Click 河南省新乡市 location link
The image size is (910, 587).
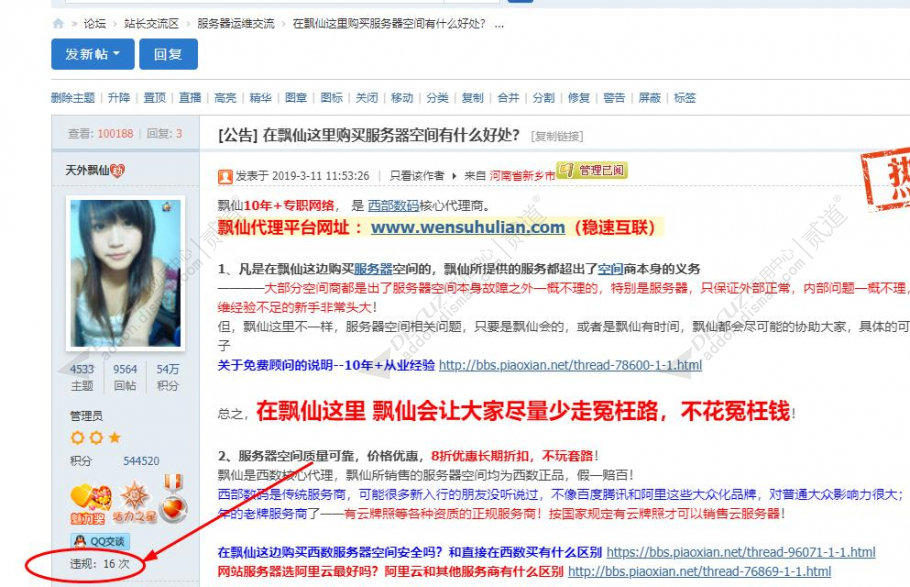[x=522, y=176]
